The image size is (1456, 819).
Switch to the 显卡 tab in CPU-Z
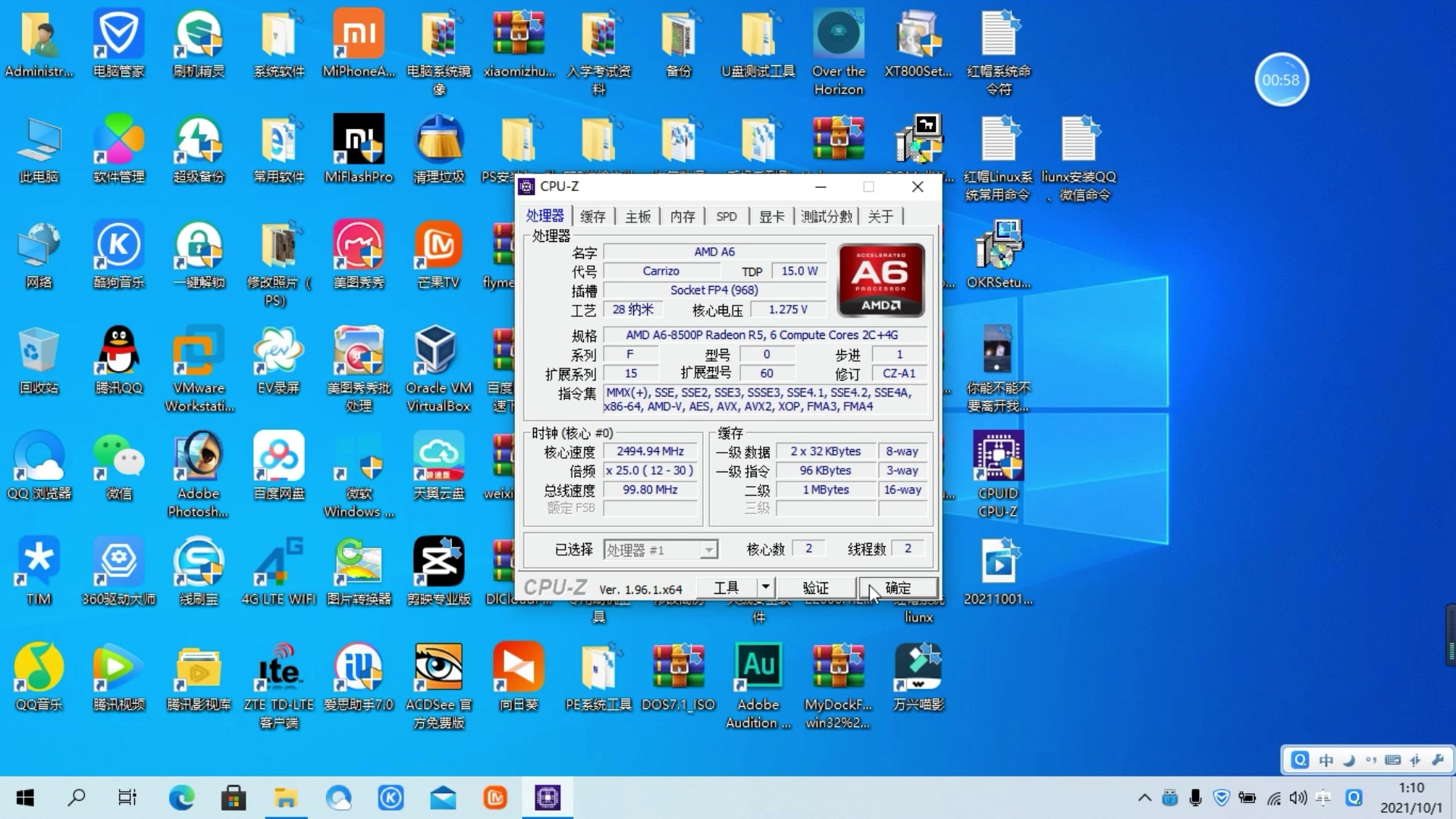tap(771, 216)
